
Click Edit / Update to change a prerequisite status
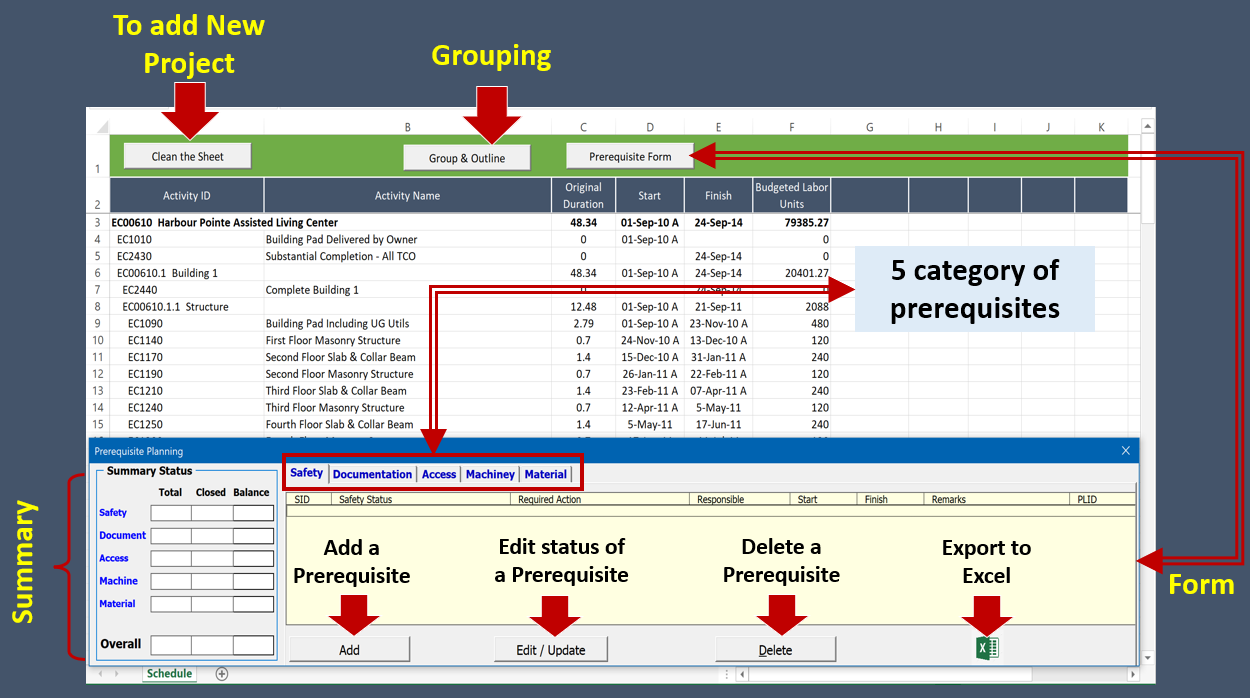(552, 648)
